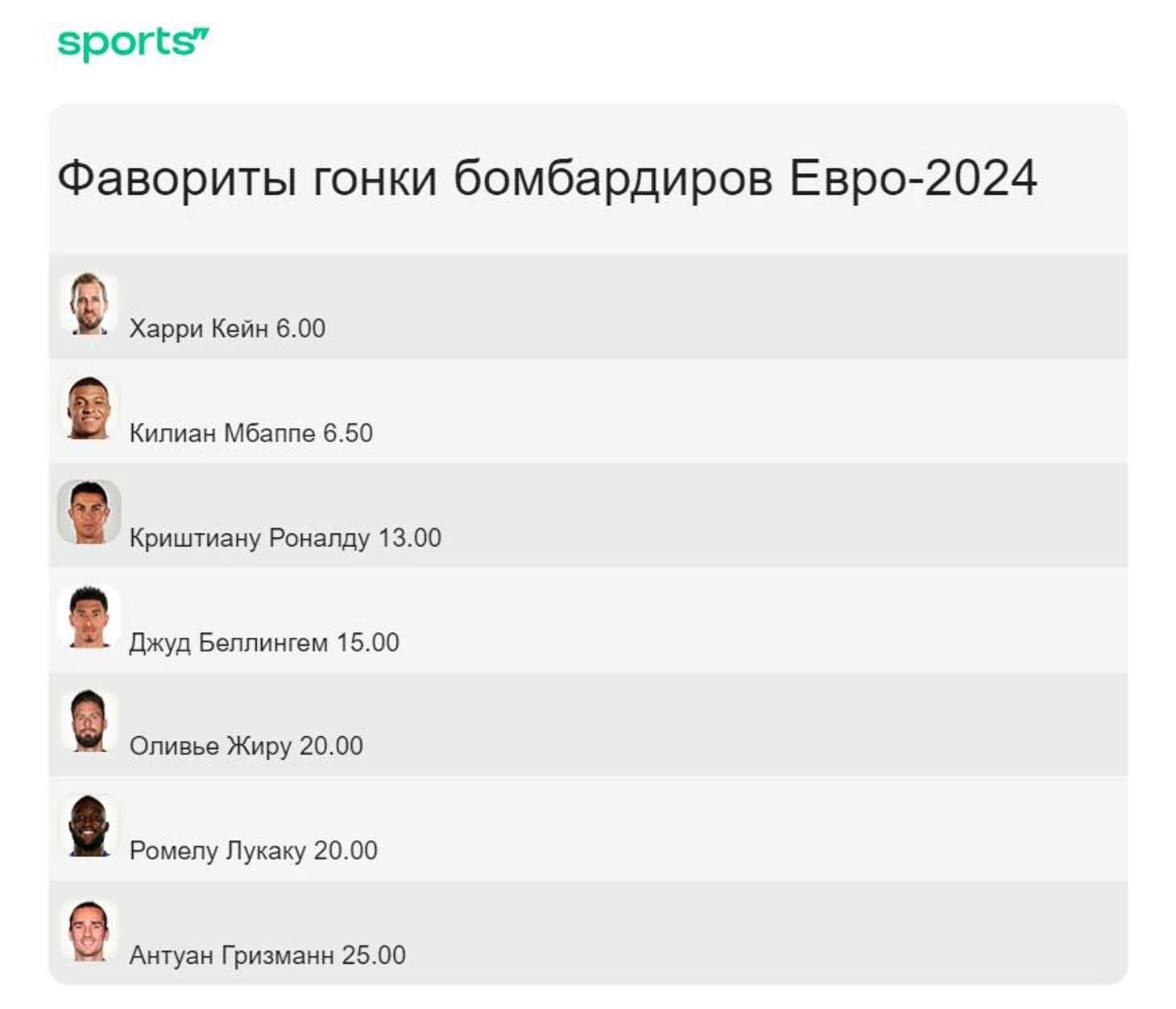Click the Sports logo at the top
The width and height of the screenshot is (1176, 1009).
(x=133, y=43)
